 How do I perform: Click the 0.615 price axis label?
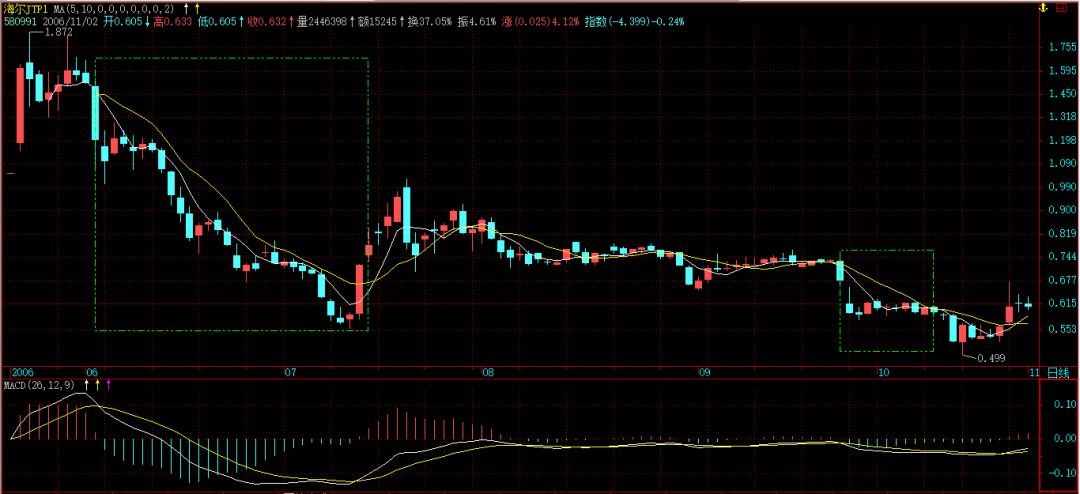(x=1065, y=303)
